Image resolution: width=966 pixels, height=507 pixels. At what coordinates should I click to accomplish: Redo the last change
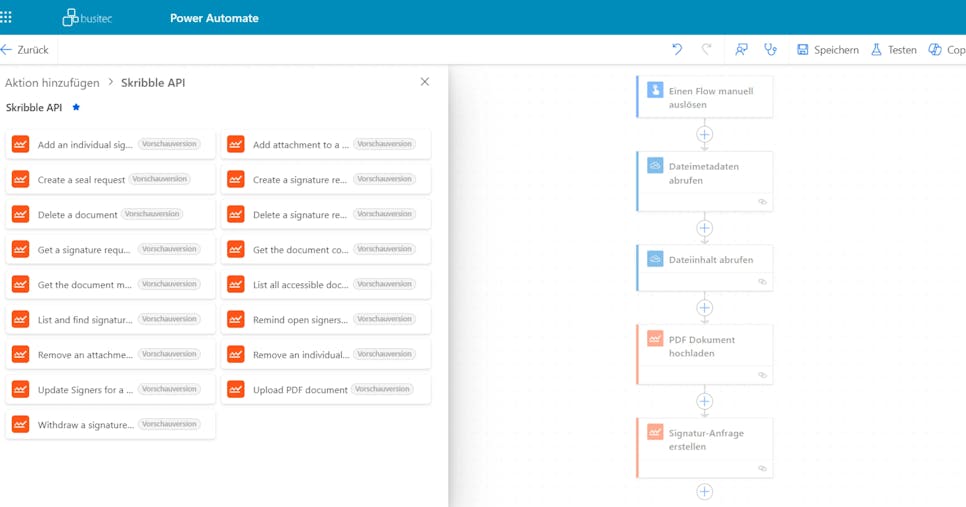point(707,49)
